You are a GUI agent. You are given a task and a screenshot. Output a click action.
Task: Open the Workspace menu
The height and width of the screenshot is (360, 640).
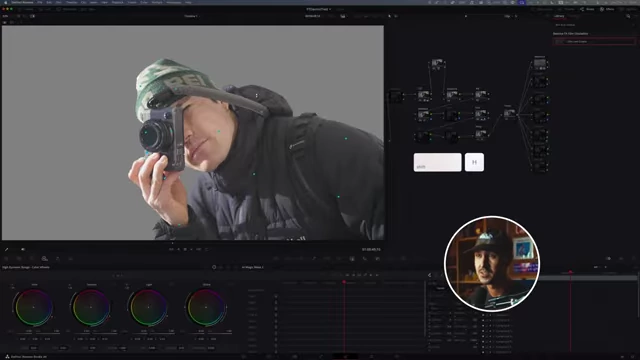(x=173, y=2)
